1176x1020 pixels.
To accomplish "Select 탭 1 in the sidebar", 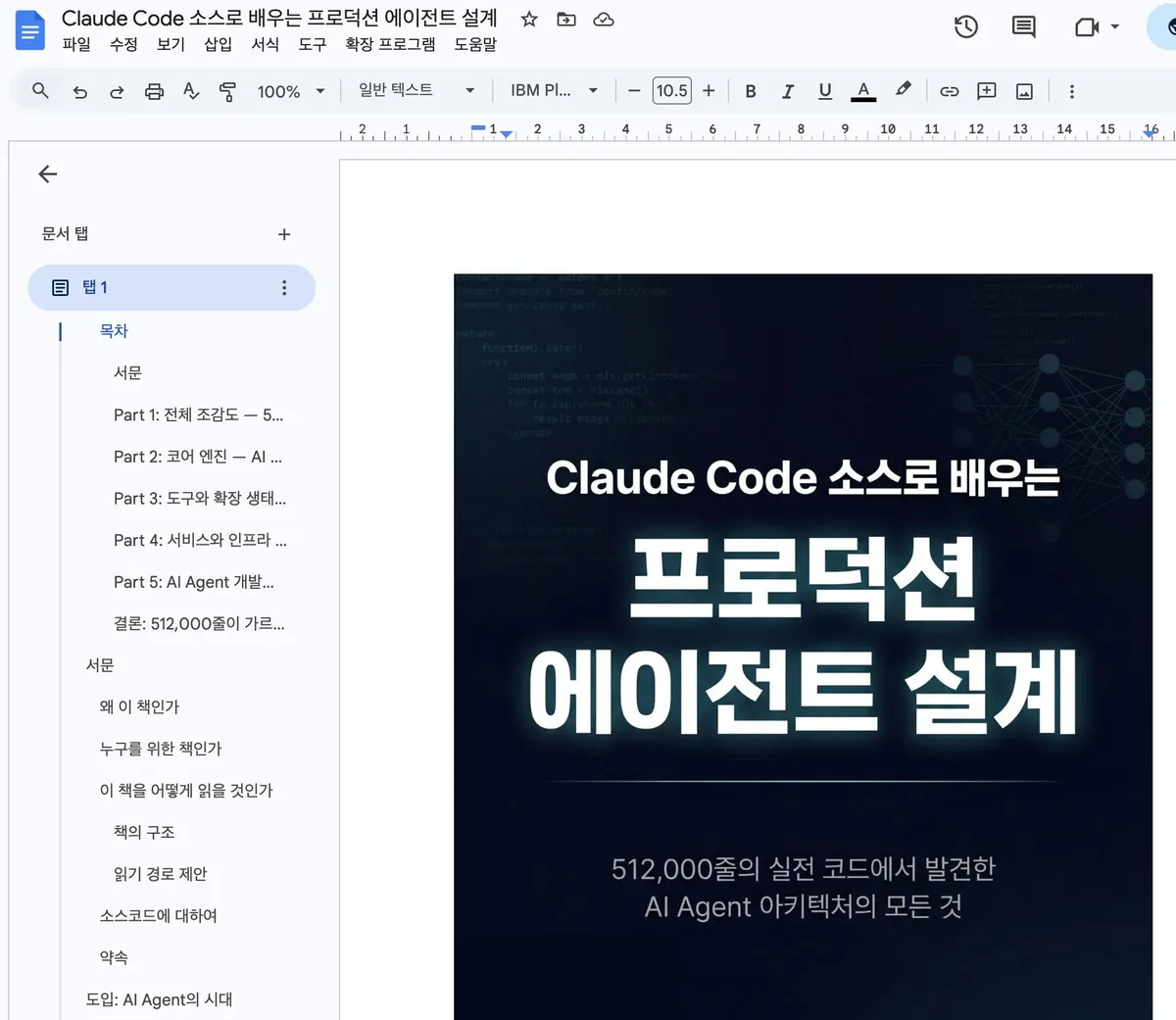I will tap(171, 287).
